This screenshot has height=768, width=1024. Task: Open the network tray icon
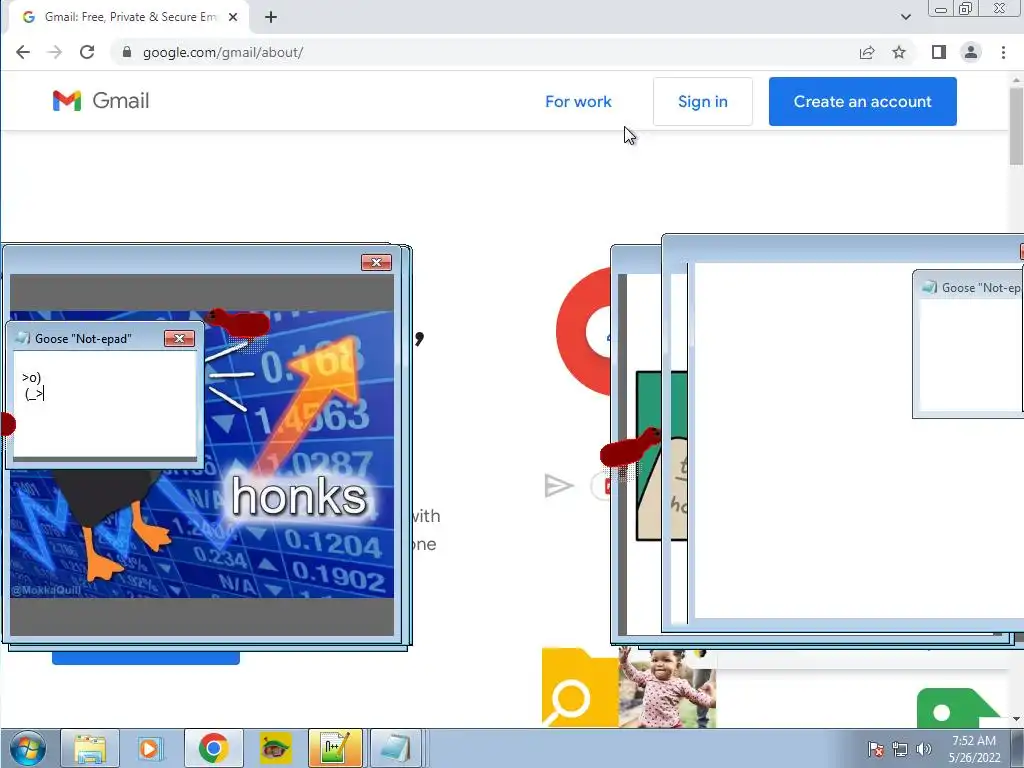tap(900, 750)
